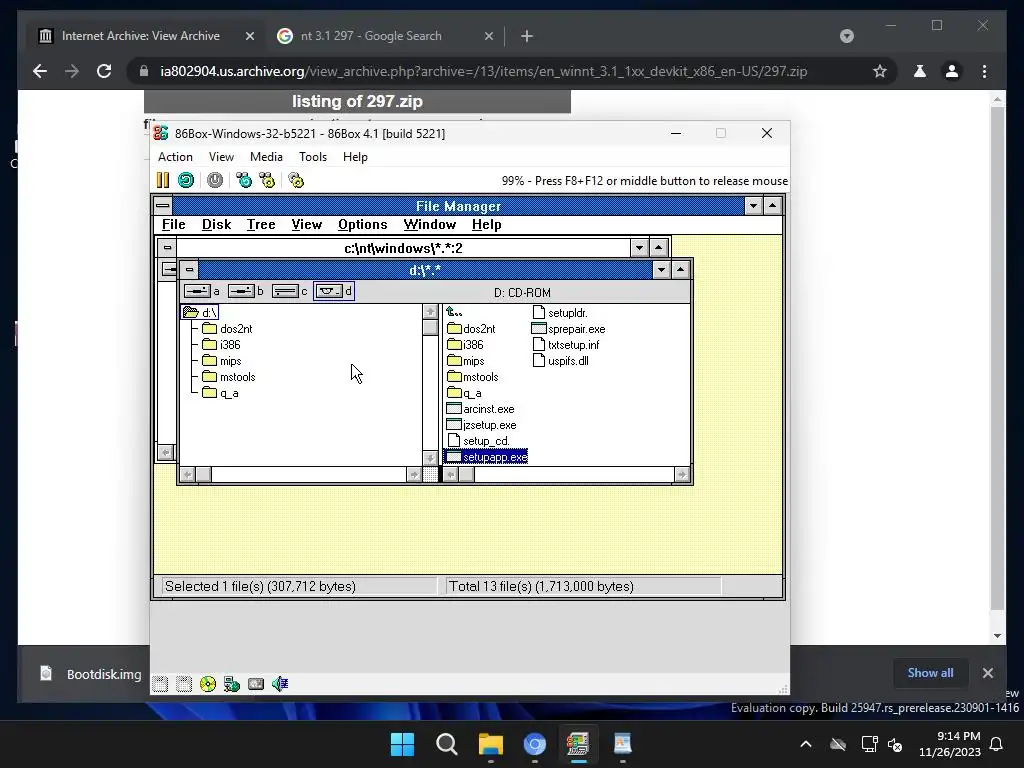
Task: Open d:\*.* window control menu box
Action: tap(189, 269)
